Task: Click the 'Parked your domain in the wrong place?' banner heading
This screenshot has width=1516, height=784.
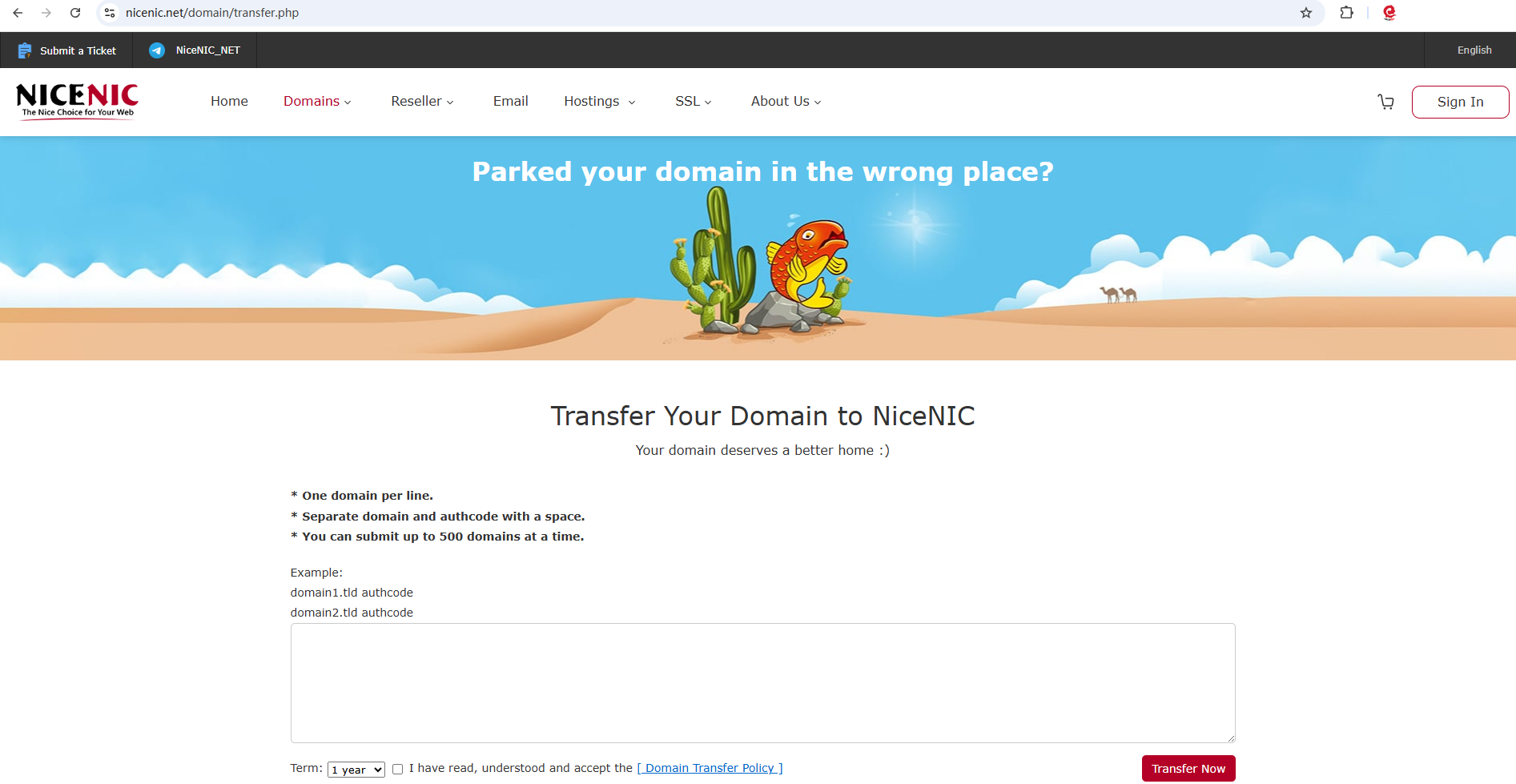Action: pos(762,172)
